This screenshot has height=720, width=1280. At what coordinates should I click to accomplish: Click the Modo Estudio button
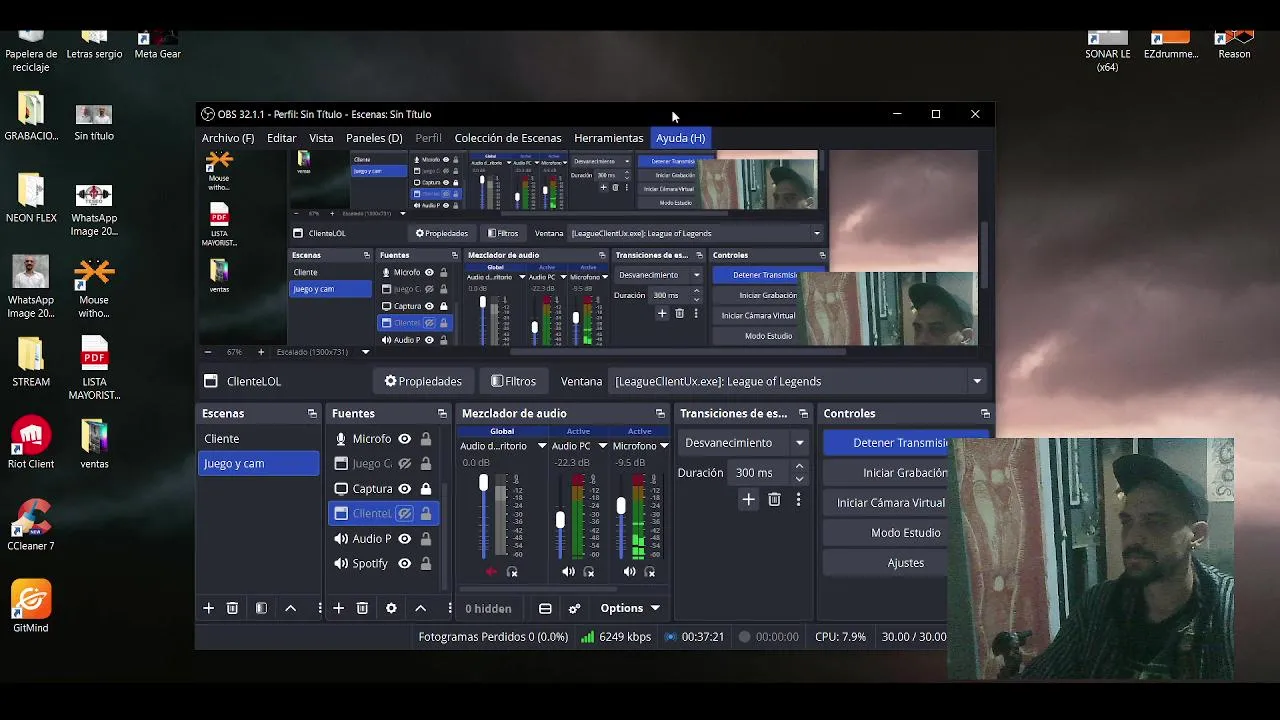click(x=886, y=533)
